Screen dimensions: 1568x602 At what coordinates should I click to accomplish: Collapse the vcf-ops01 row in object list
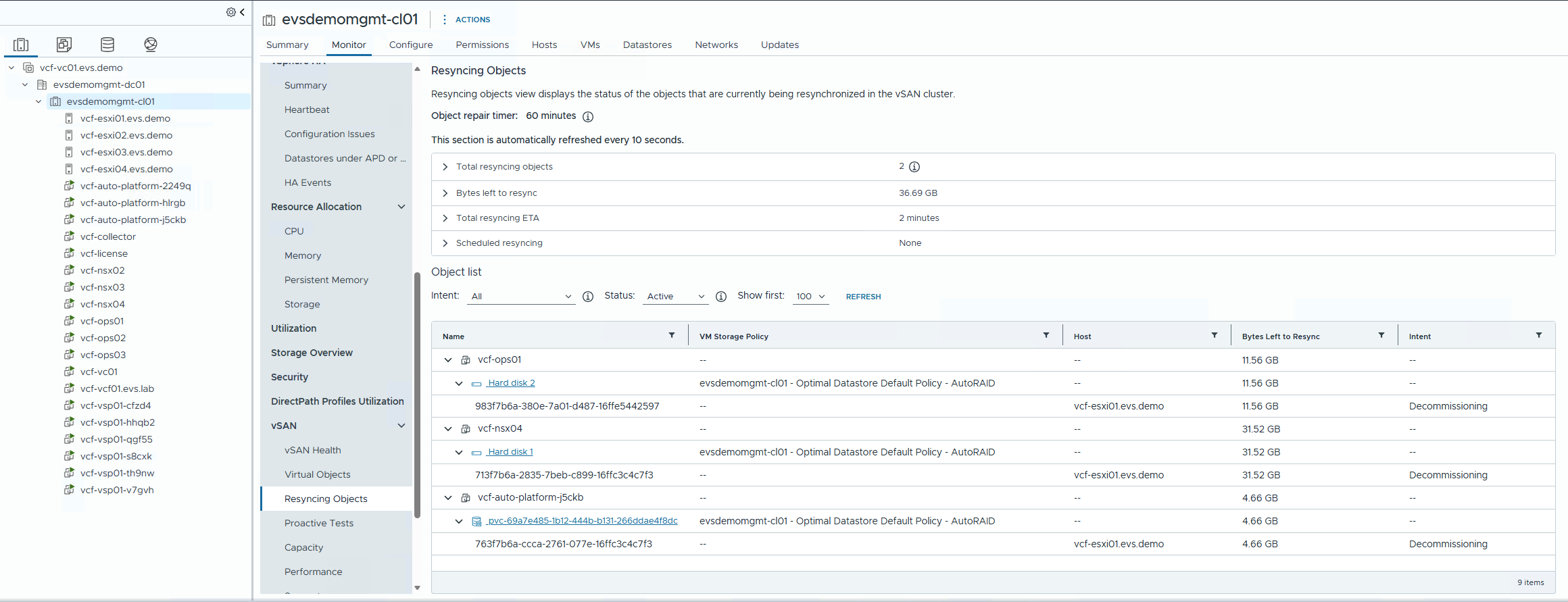coord(448,360)
